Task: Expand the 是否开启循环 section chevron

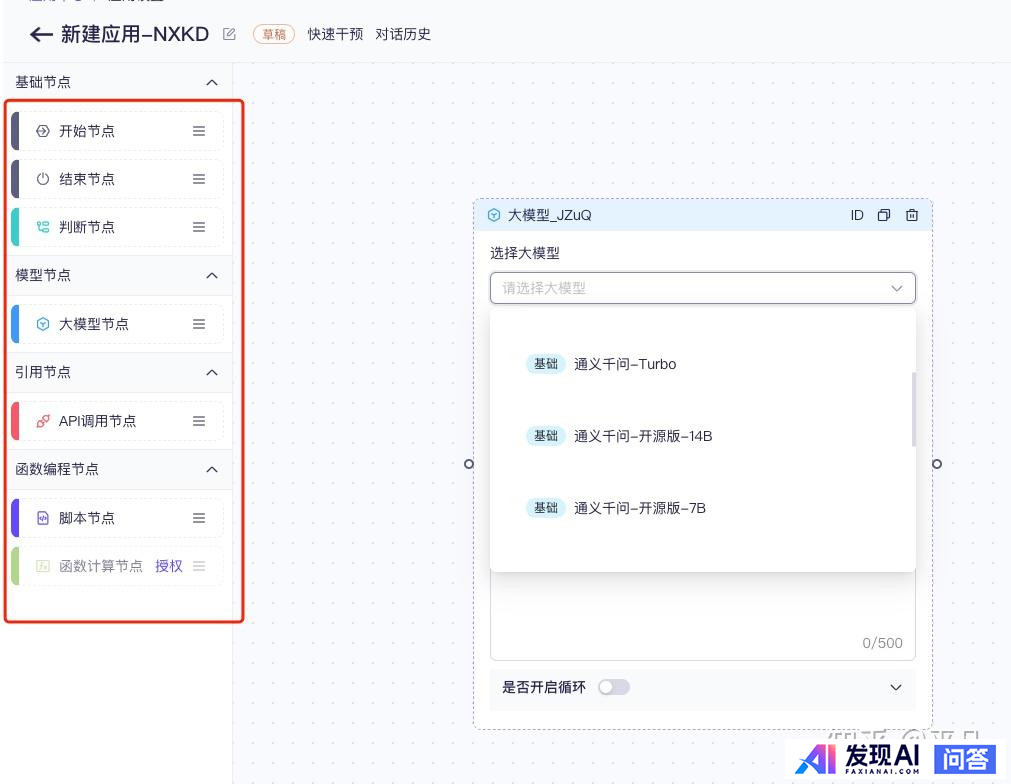Action: click(x=896, y=687)
